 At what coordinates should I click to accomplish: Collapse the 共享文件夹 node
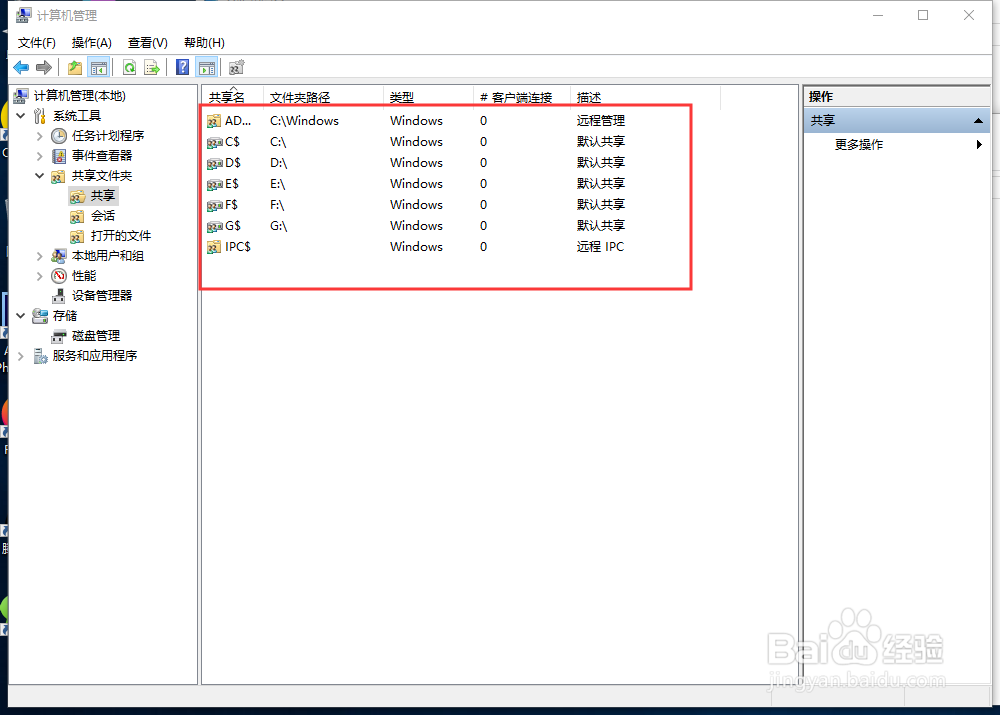click(40, 175)
